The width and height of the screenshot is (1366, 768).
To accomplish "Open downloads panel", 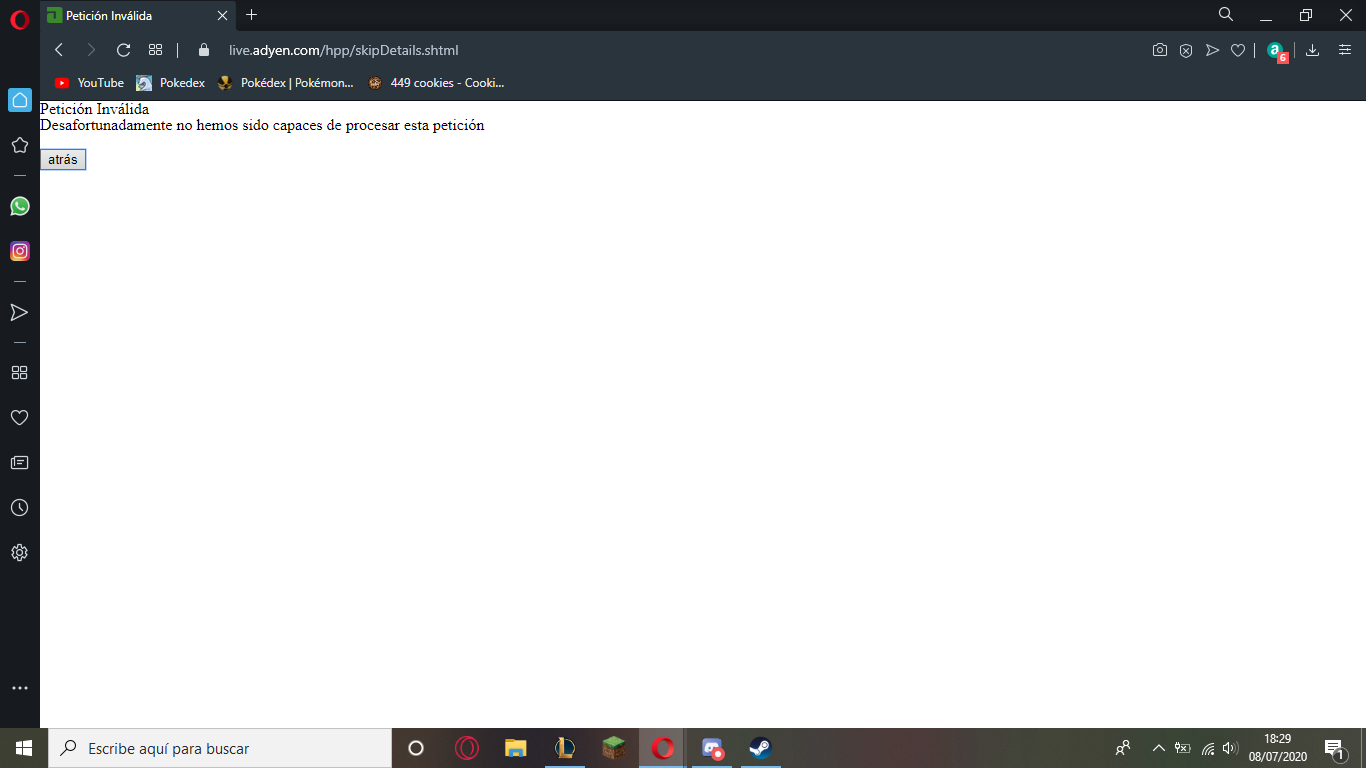I will pyautogui.click(x=1313, y=50).
